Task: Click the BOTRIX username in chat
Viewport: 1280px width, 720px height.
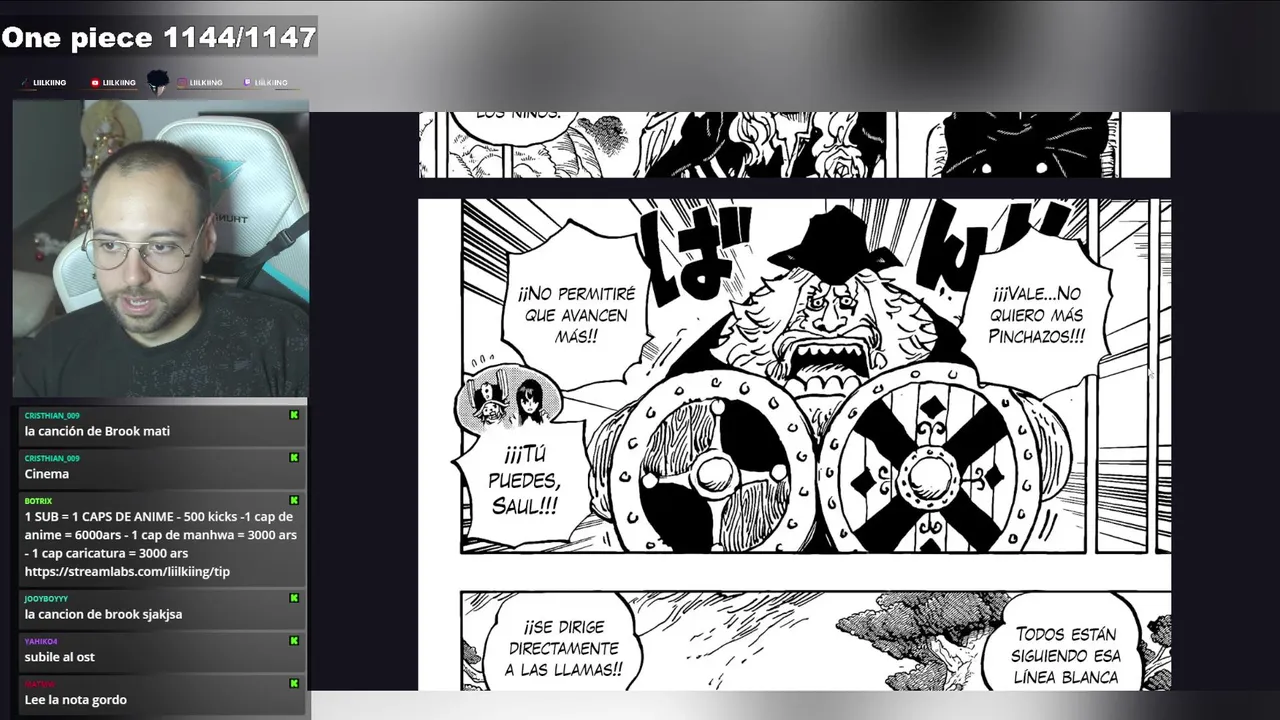Action: [x=38, y=501]
